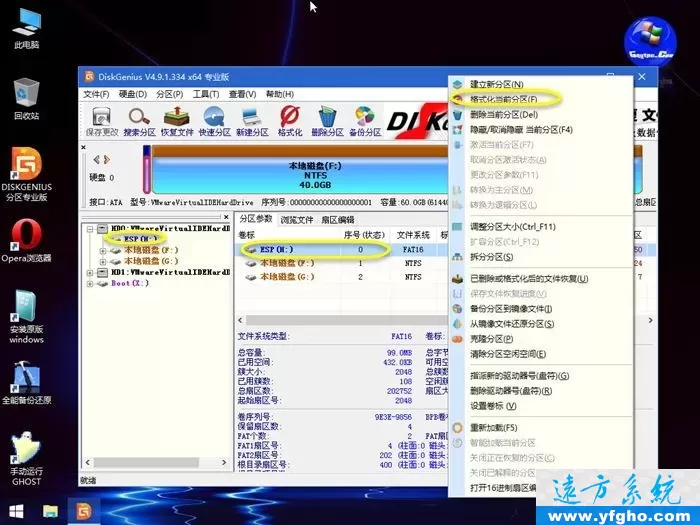Switch to the 扇区编辑 tab

coord(338,220)
